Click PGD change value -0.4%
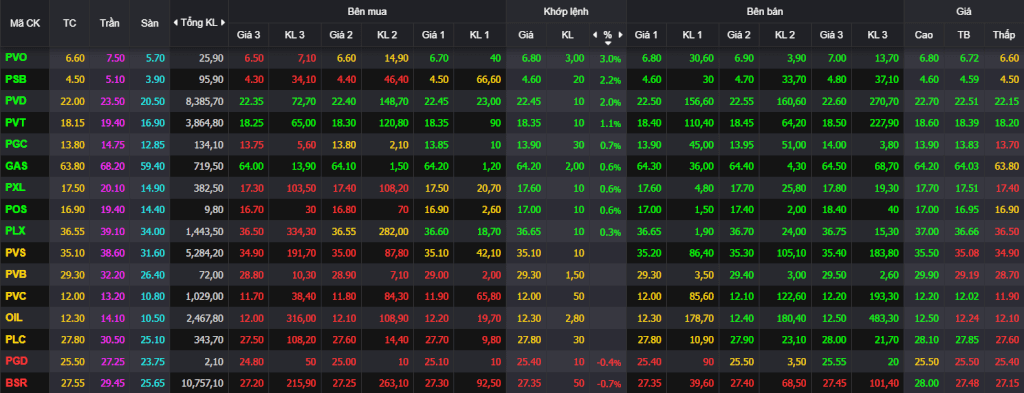1024x393 pixels. tap(608, 362)
